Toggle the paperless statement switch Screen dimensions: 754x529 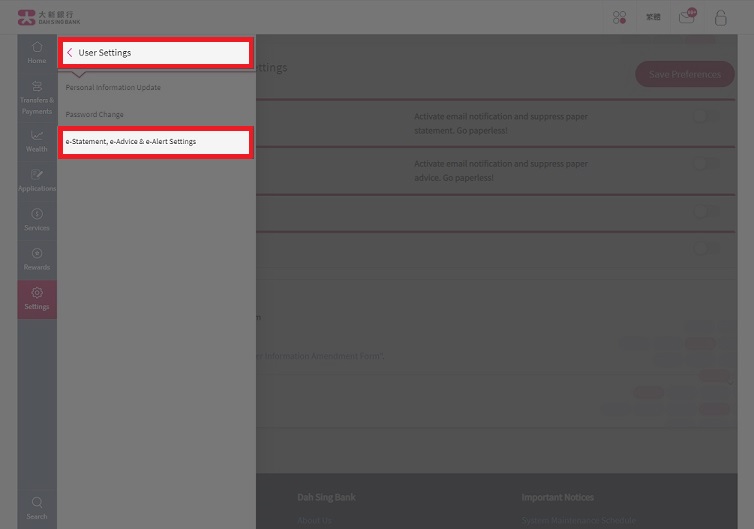pos(707,116)
